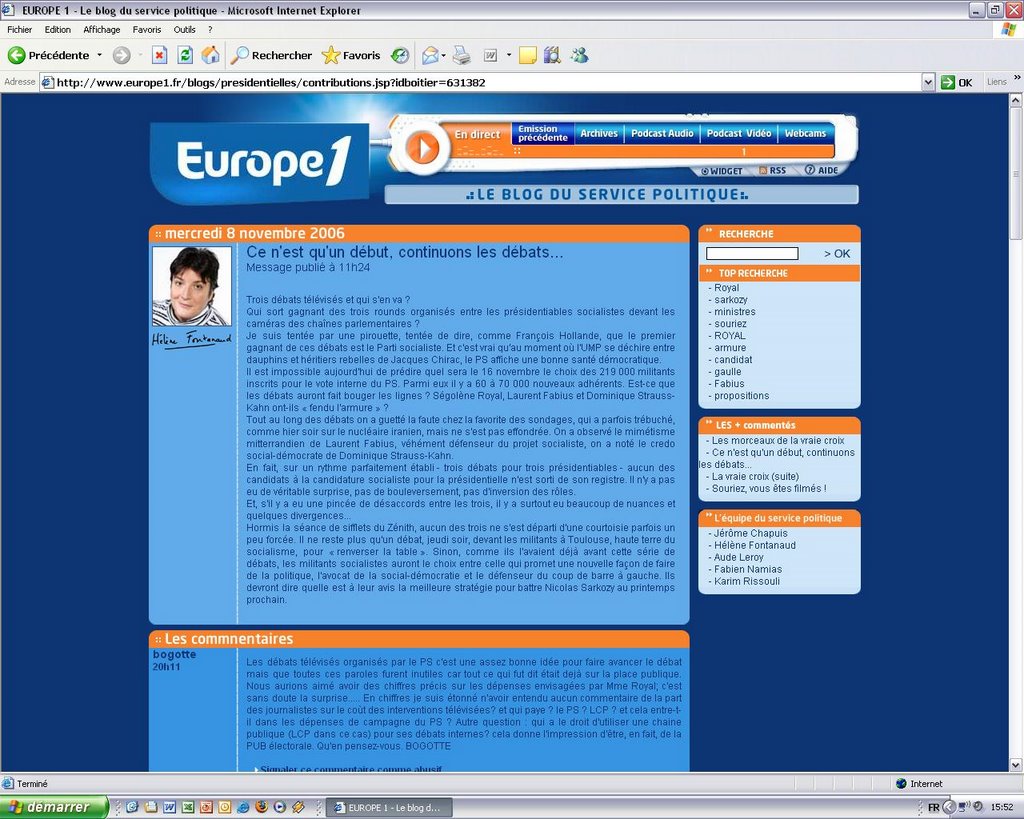
Task: Stop page loading with red X icon
Action: pos(159,56)
